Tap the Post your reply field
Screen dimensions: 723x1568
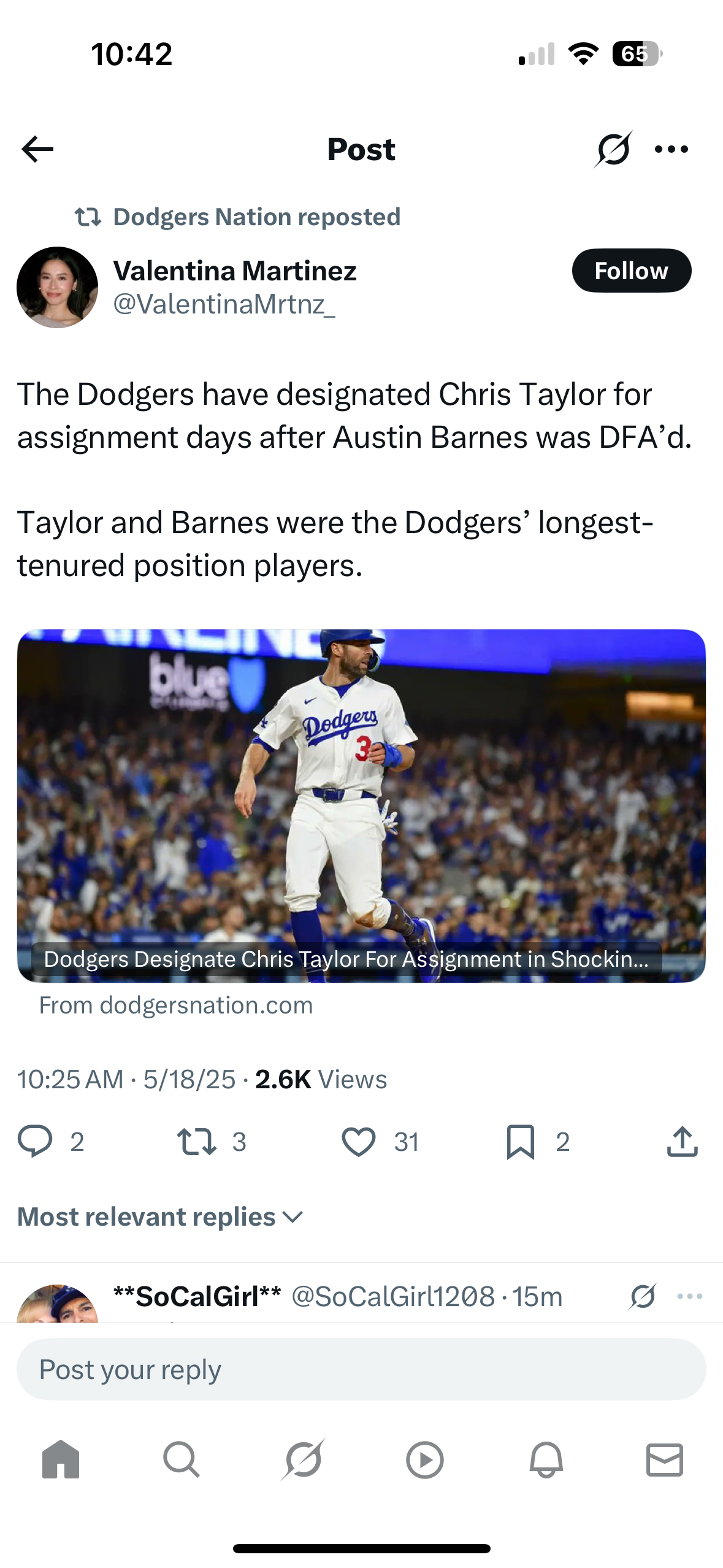[361, 1369]
